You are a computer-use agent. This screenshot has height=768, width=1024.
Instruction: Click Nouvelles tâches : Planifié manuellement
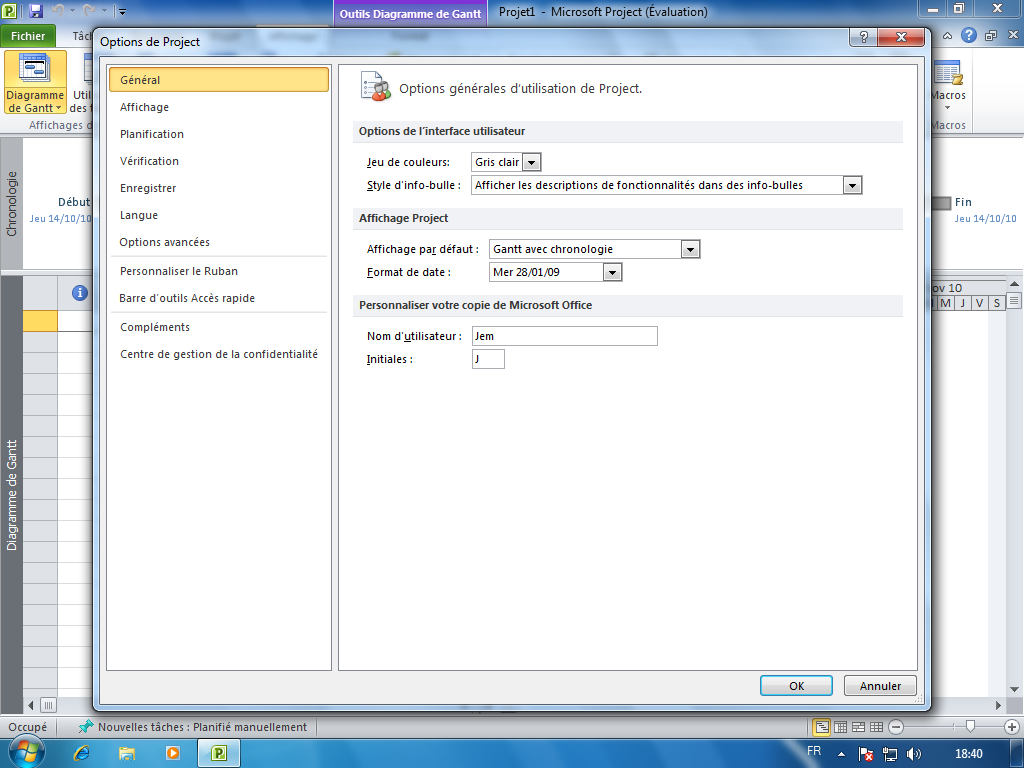pyautogui.click(x=202, y=727)
